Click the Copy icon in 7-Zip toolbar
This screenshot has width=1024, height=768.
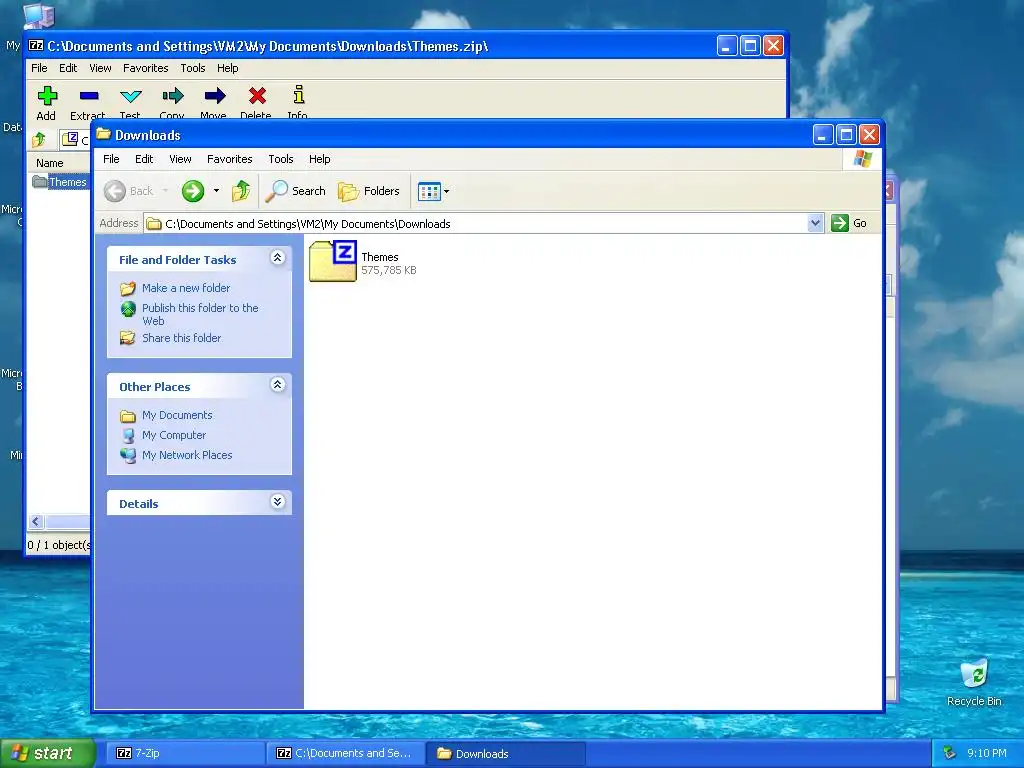pyautogui.click(x=172, y=96)
